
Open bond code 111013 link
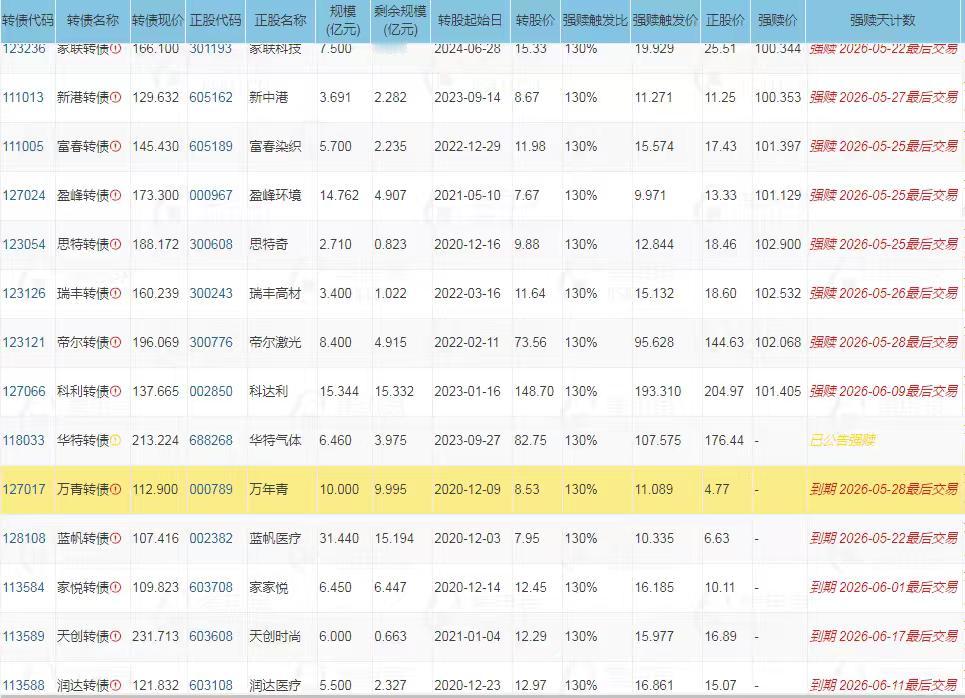[x=23, y=97]
